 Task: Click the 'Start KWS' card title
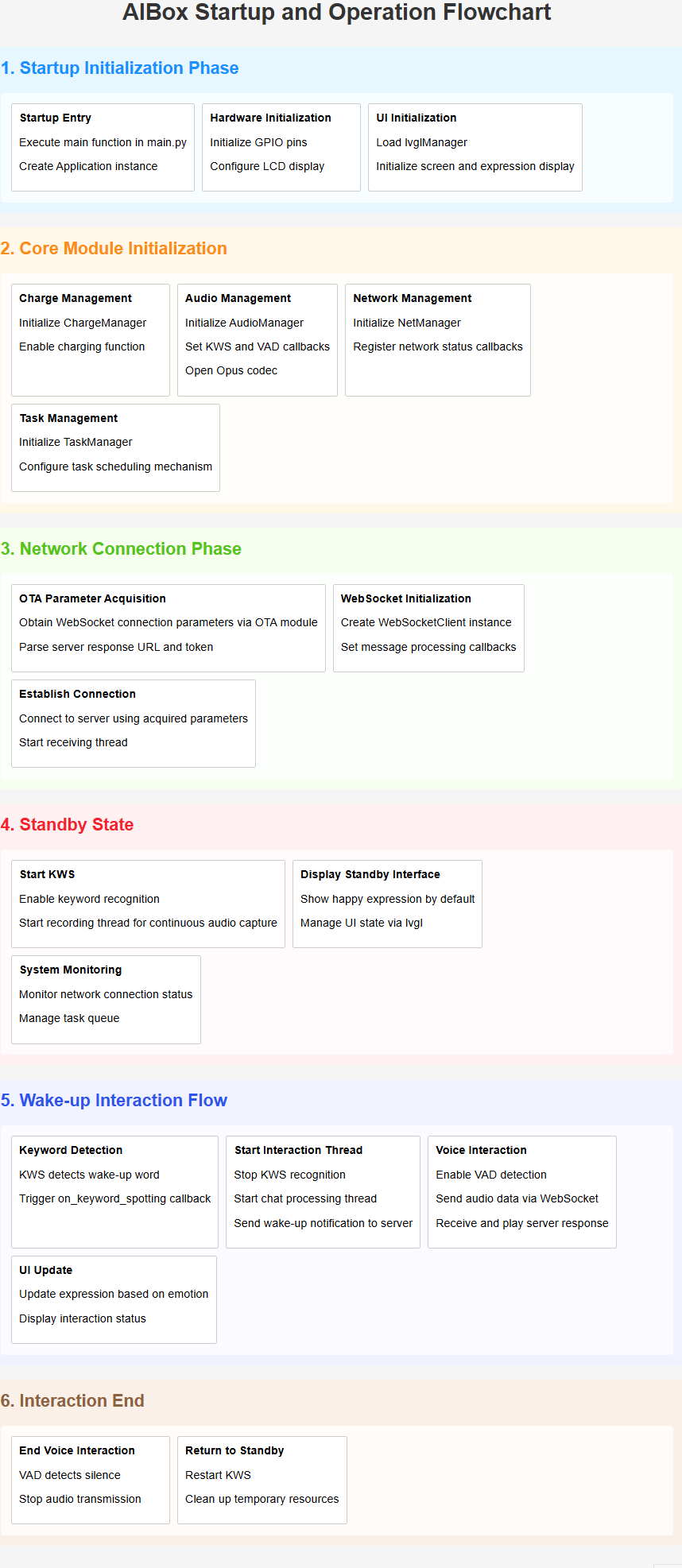[x=47, y=874]
